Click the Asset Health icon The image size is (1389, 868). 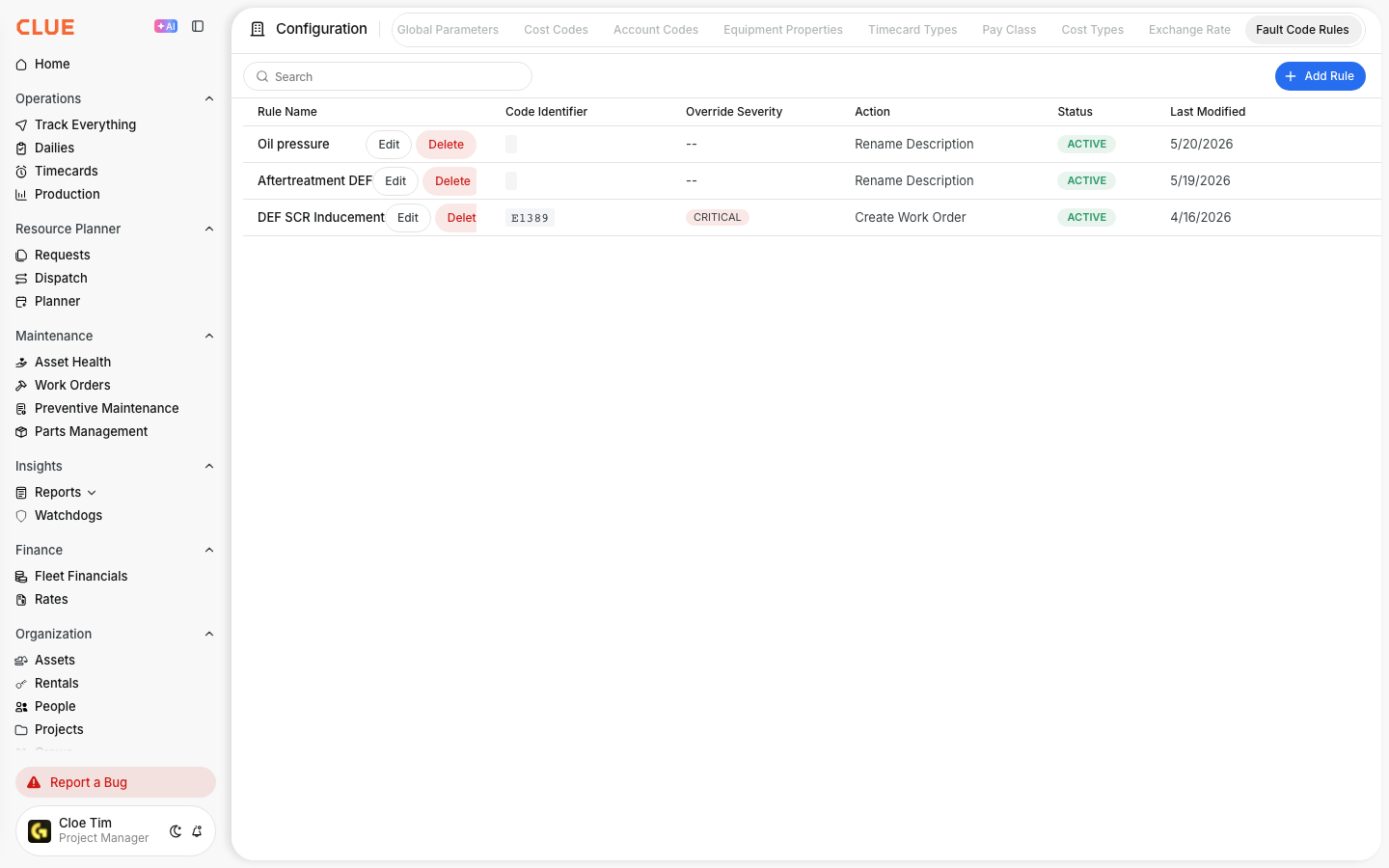tap(21, 363)
